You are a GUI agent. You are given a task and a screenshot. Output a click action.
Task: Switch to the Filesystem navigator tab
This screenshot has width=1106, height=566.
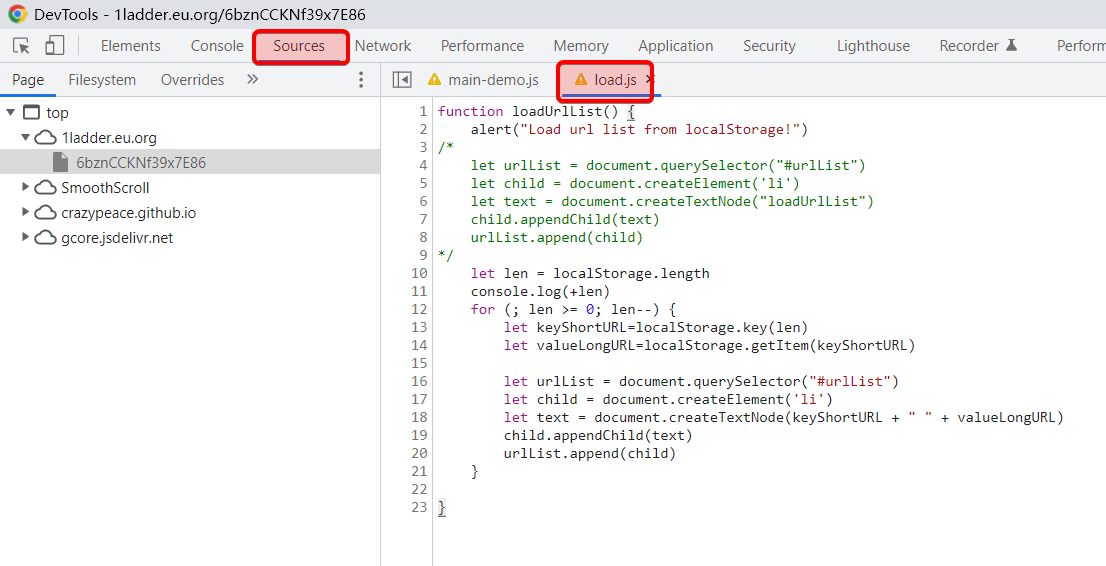(102, 80)
